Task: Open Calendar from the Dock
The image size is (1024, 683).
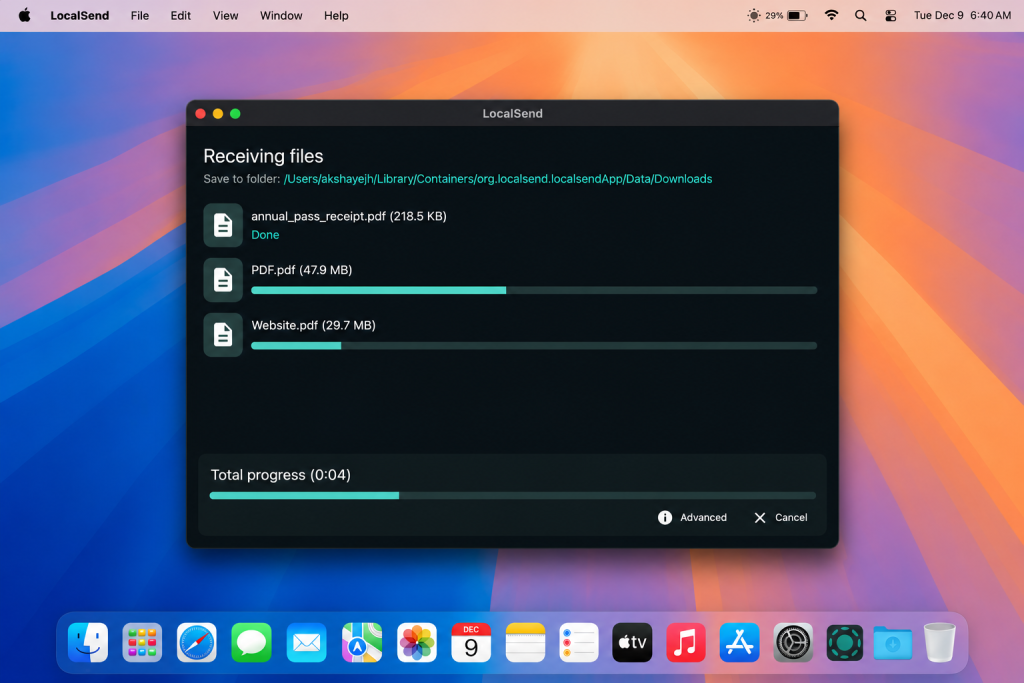Action: click(x=471, y=643)
